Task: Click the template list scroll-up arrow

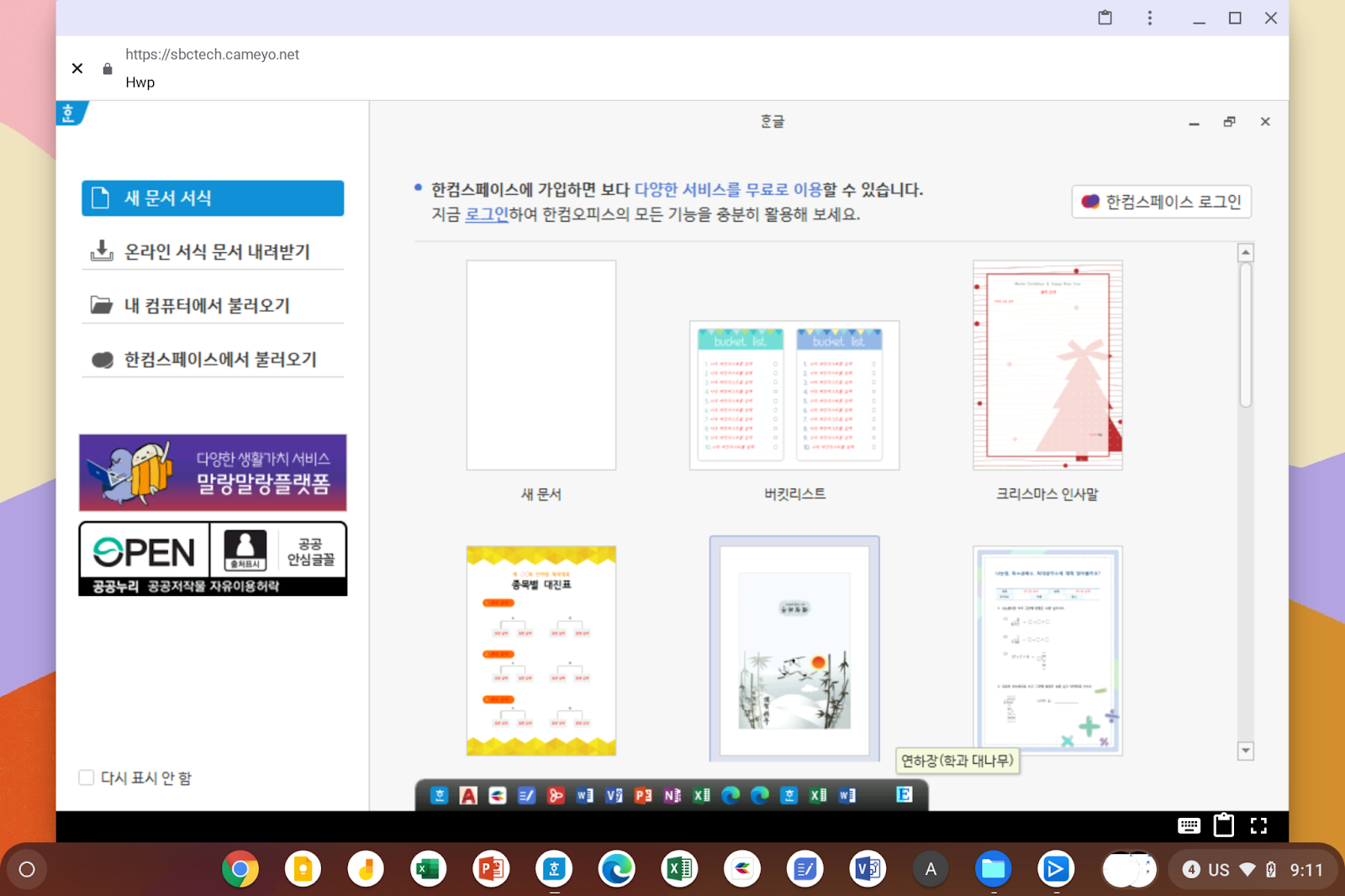Action: [x=1246, y=252]
